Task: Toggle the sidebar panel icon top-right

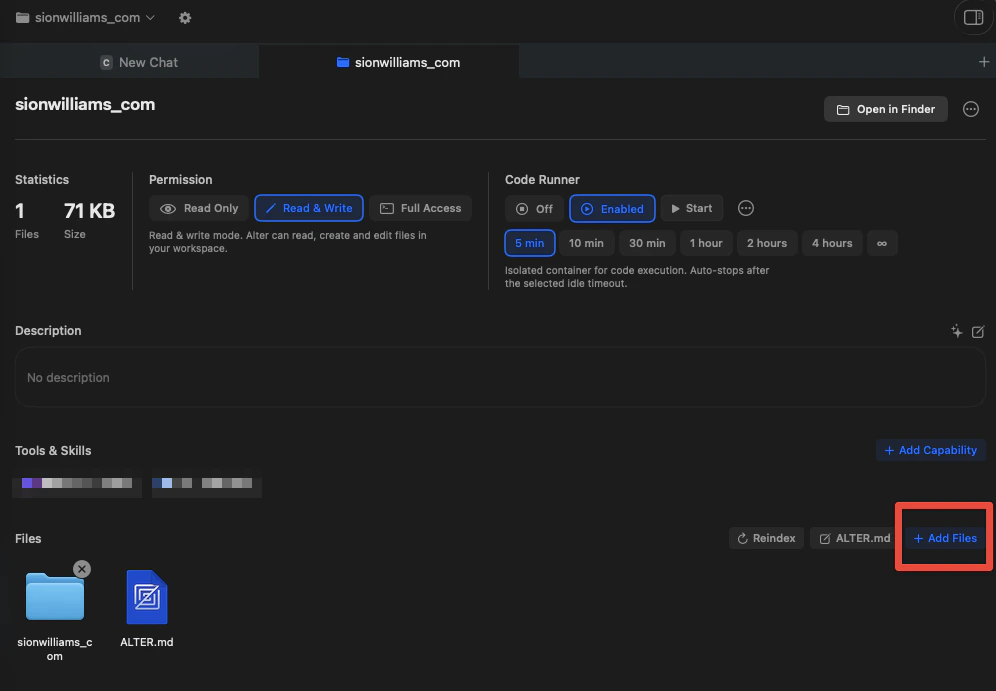Action: pyautogui.click(x=972, y=17)
